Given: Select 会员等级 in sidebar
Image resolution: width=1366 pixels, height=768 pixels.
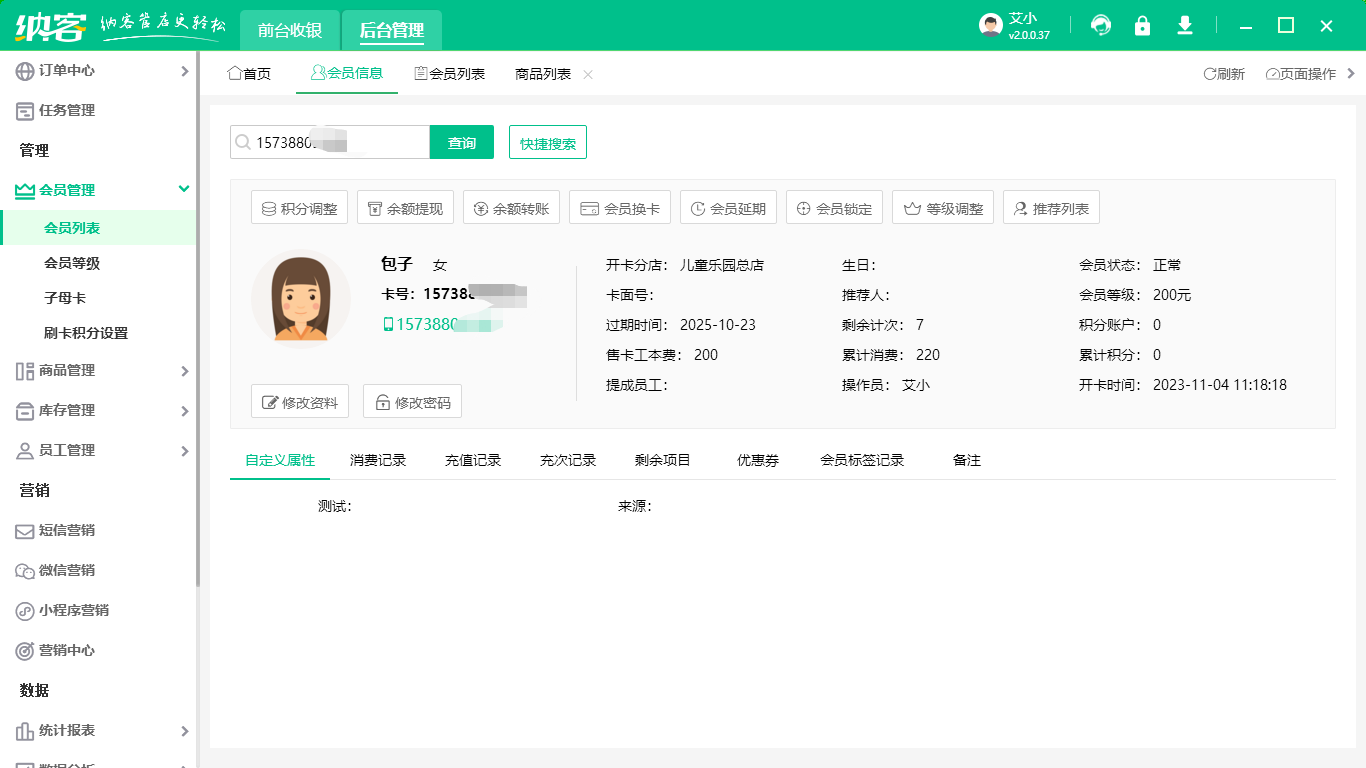Looking at the screenshot, I should click(x=72, y=263).
